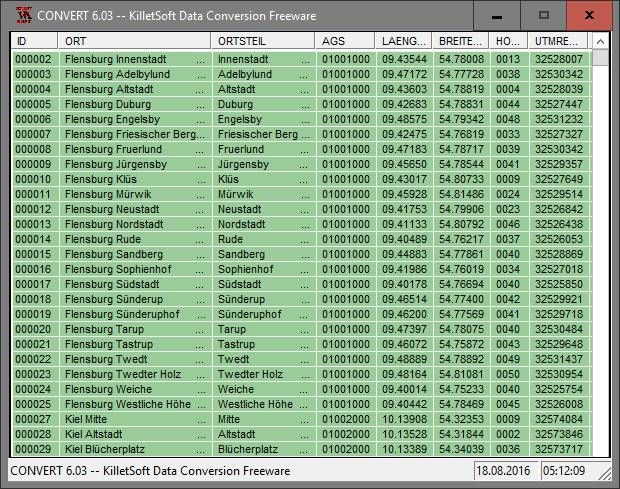This screenshot has width=620, height=489.
Task: Click the cell 'Flensburg Mürwik'
Action: (135, 194)
